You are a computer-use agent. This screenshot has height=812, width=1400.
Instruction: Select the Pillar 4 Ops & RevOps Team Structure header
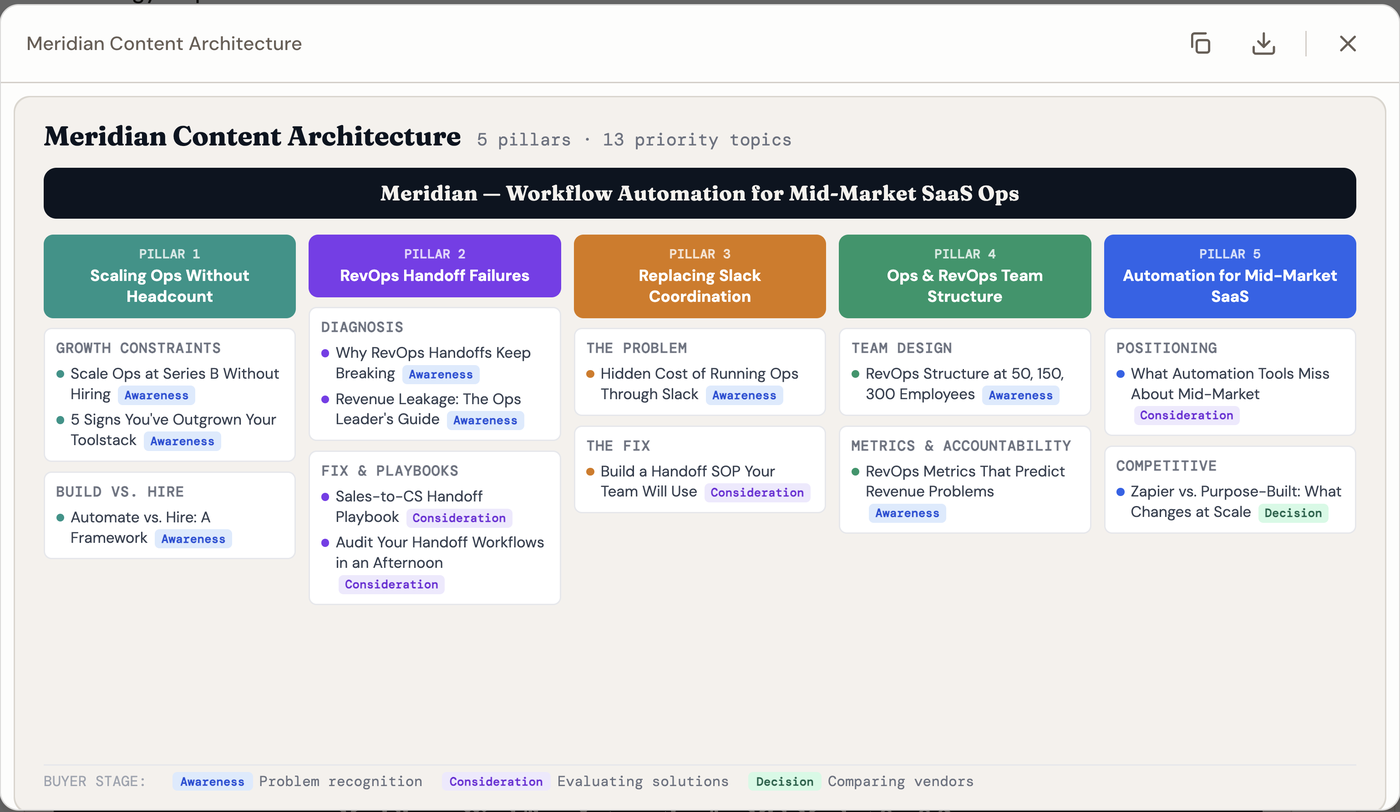pyautogui.click(x=965, y=276)
